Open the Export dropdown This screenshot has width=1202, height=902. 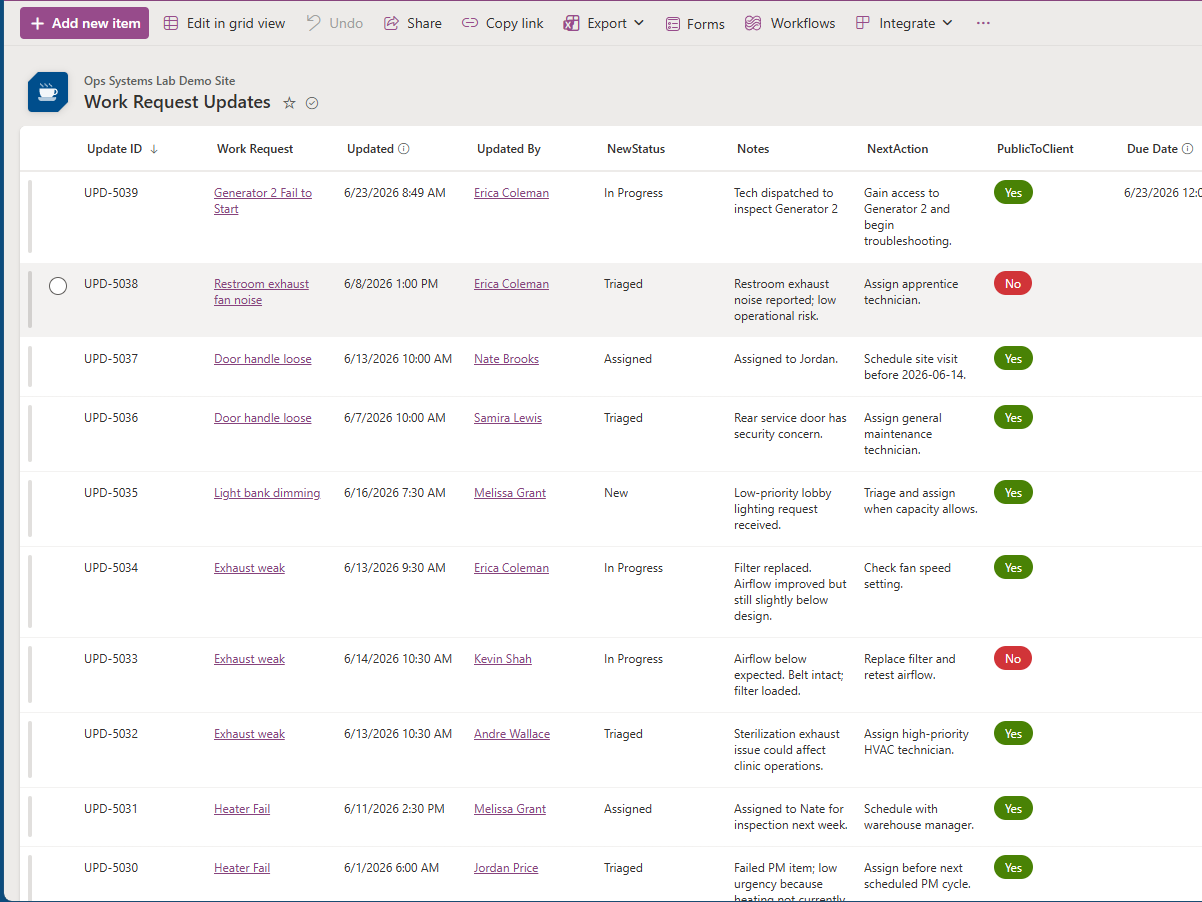603,23
